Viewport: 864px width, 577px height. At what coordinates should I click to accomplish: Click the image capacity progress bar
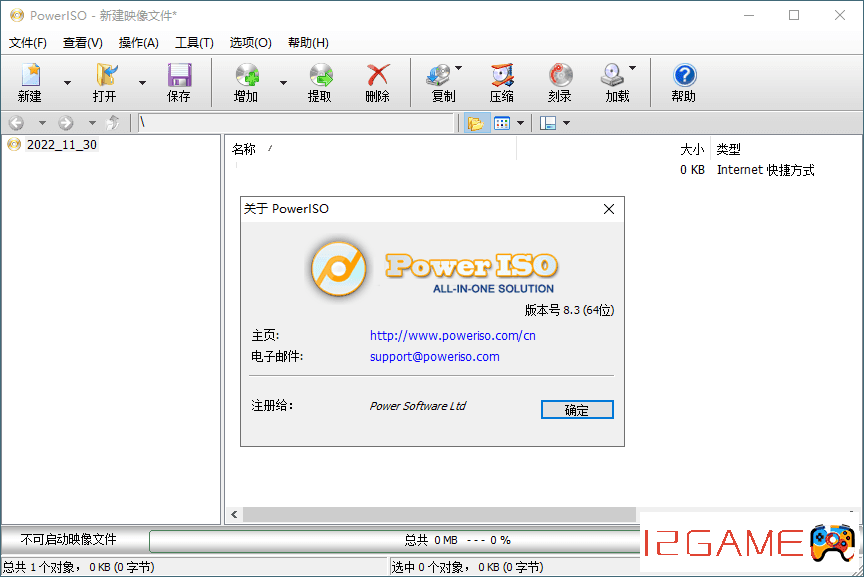(x=394, y=541)
